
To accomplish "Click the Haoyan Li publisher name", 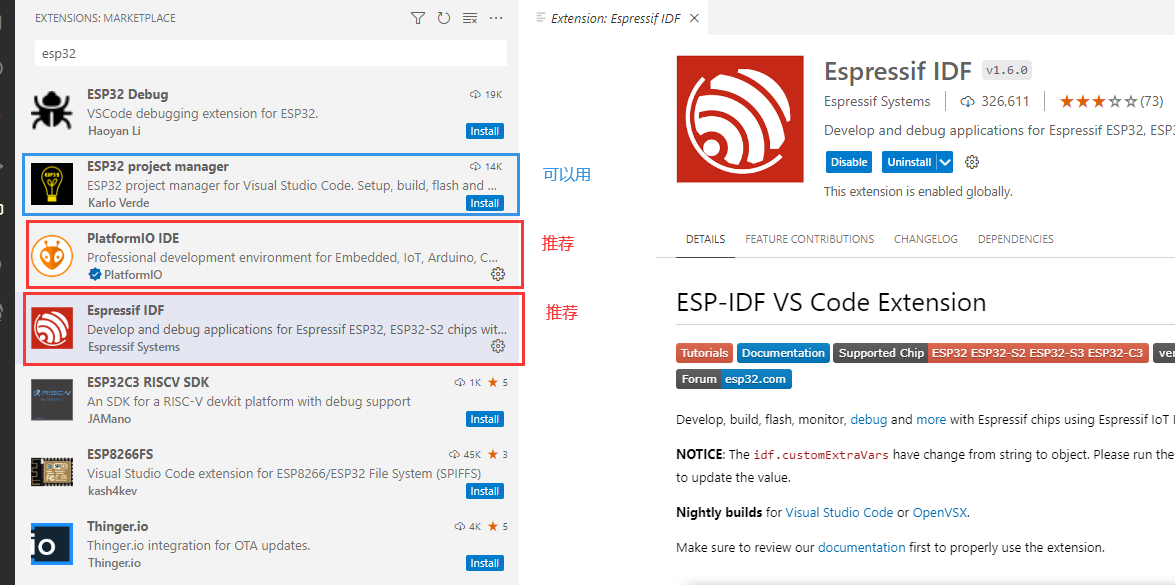I will coord(114,131).
